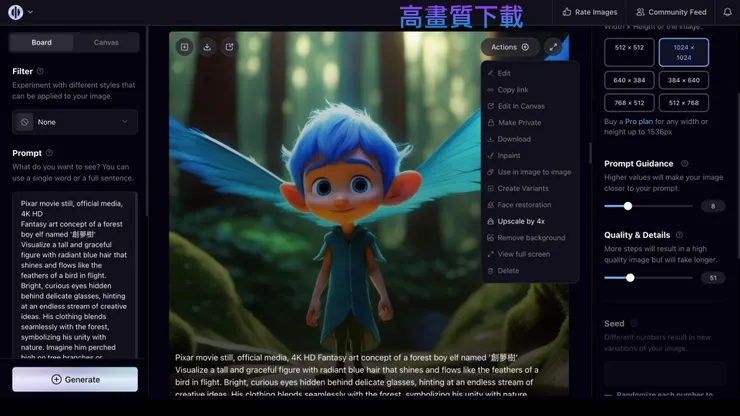The height and width of the screenshot is (416, 740).
Task: Click the Rate Images thumbs-up button
Action: (589, 12)
